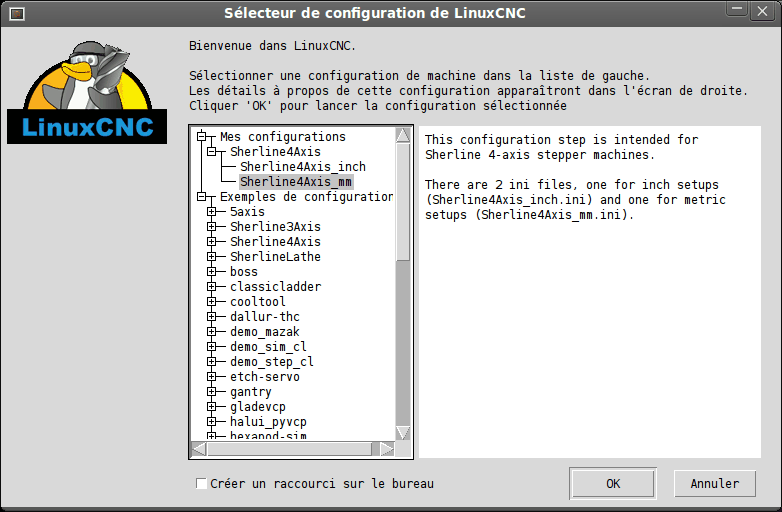Select the etch-servo tree entry
This screenshot has width=782, height=512.
[265, 376]
